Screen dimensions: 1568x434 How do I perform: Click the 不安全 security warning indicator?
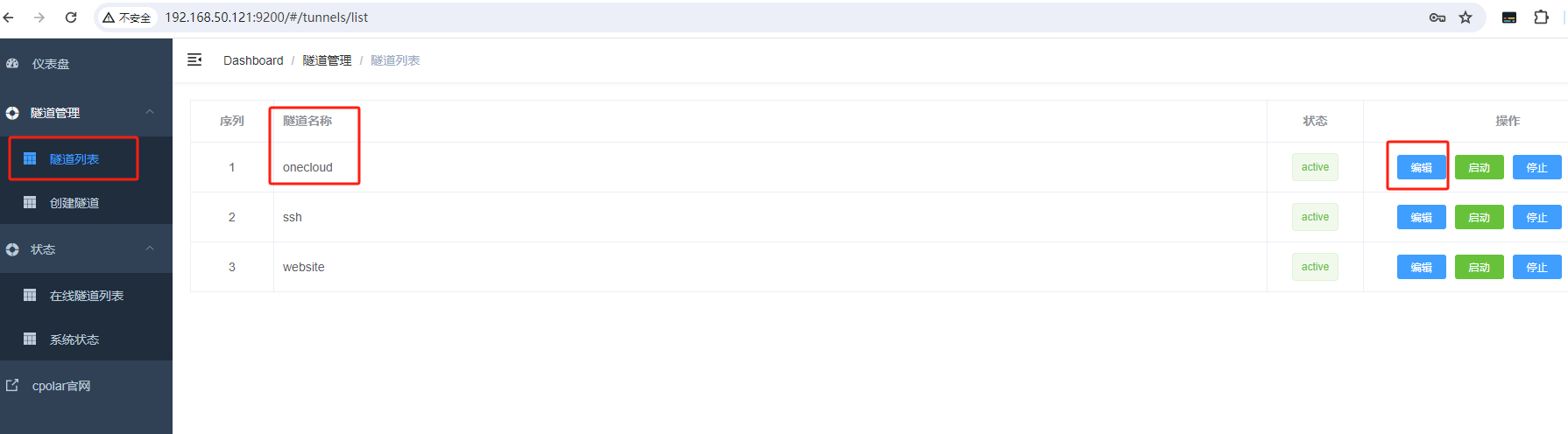click(126, 17)
